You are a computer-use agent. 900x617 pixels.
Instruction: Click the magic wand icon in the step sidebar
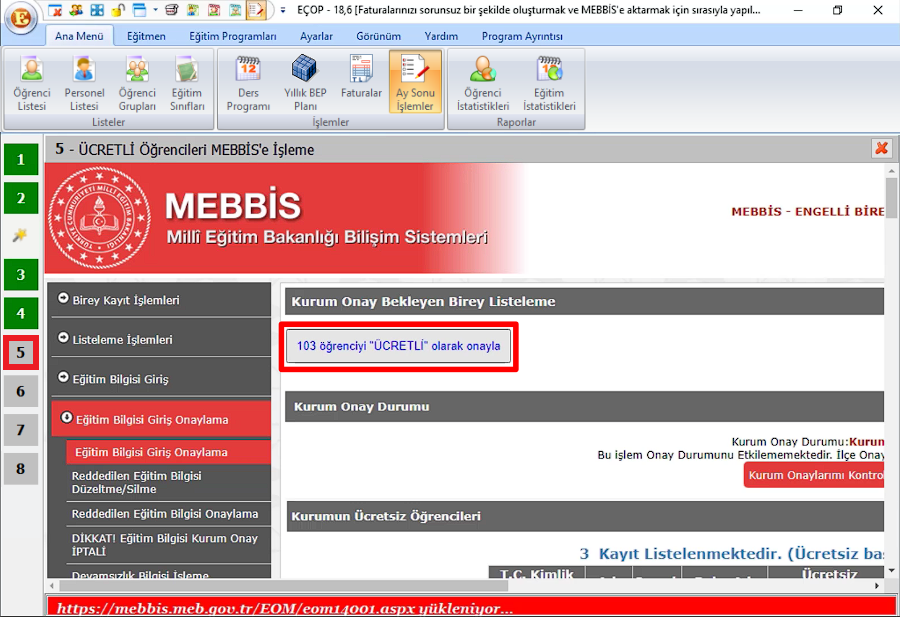[x=20, y=235]
